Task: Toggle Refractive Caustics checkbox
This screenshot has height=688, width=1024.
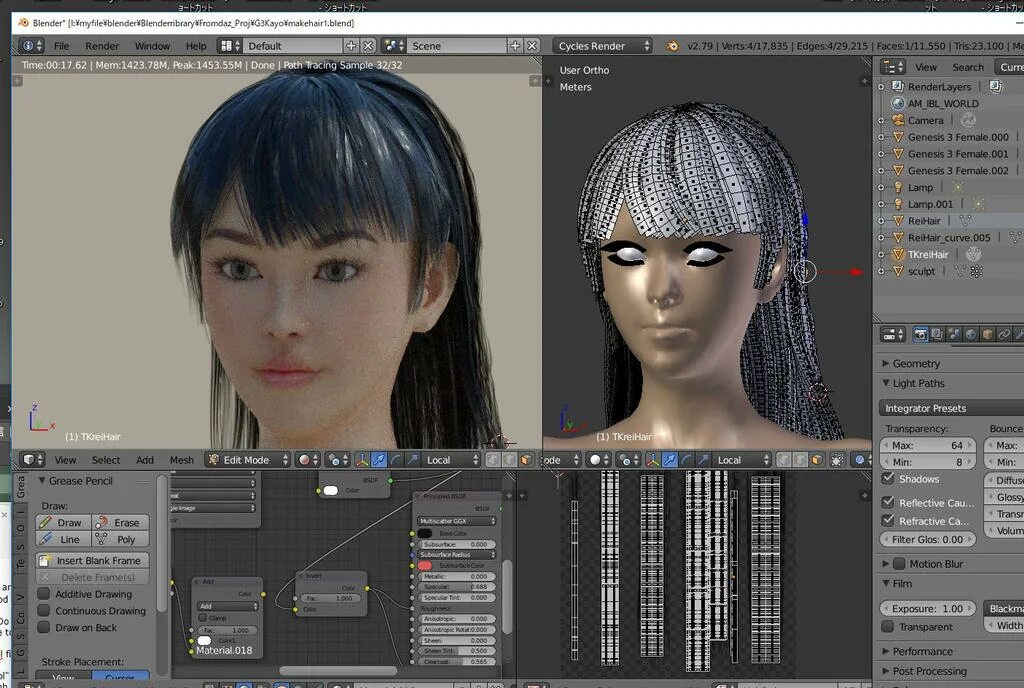Action: 888,521
